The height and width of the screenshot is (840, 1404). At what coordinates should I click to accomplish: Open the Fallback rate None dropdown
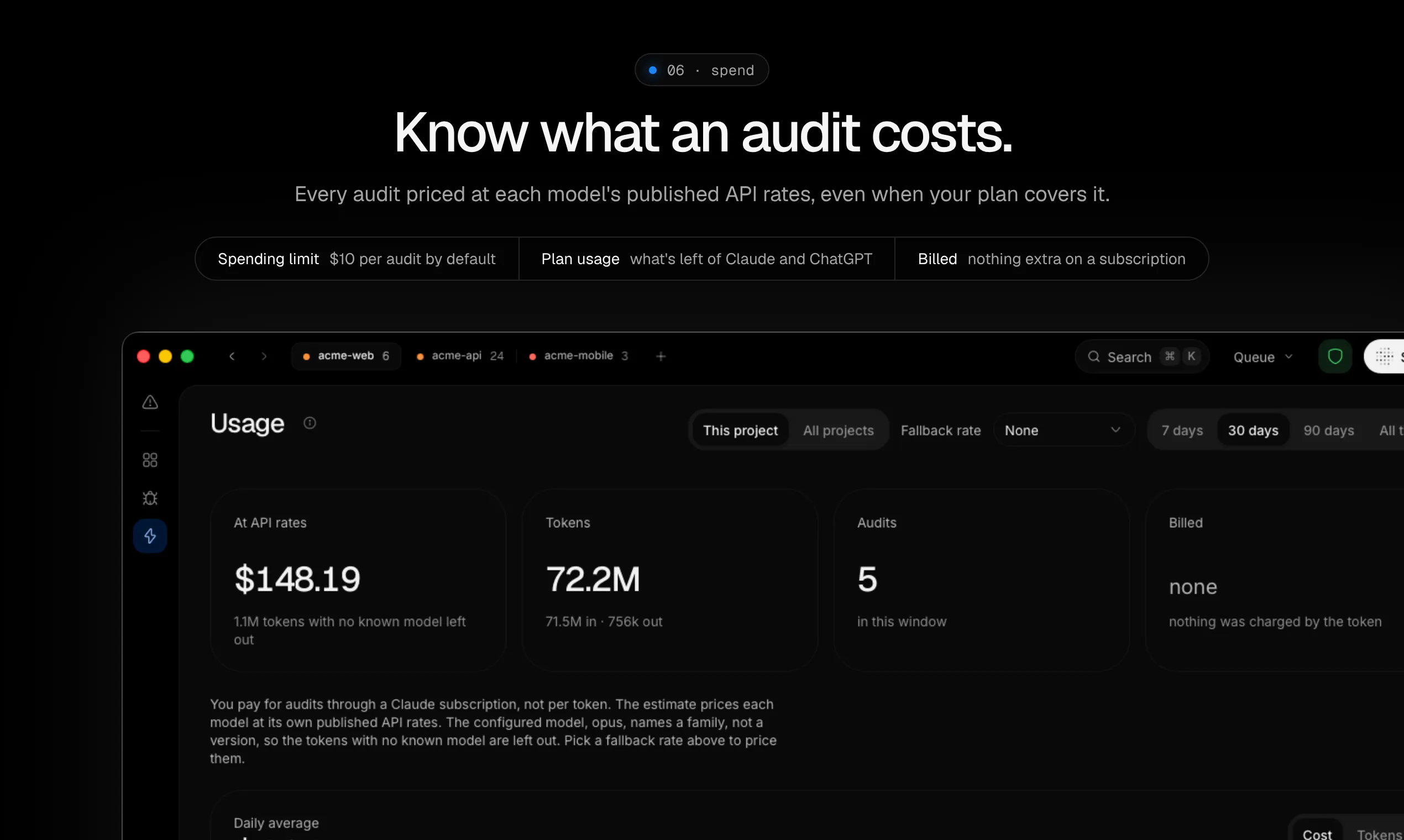1063,430
